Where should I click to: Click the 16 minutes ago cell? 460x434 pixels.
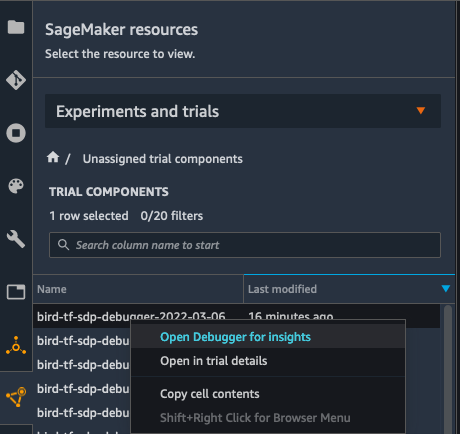click(x=291, y=316)
